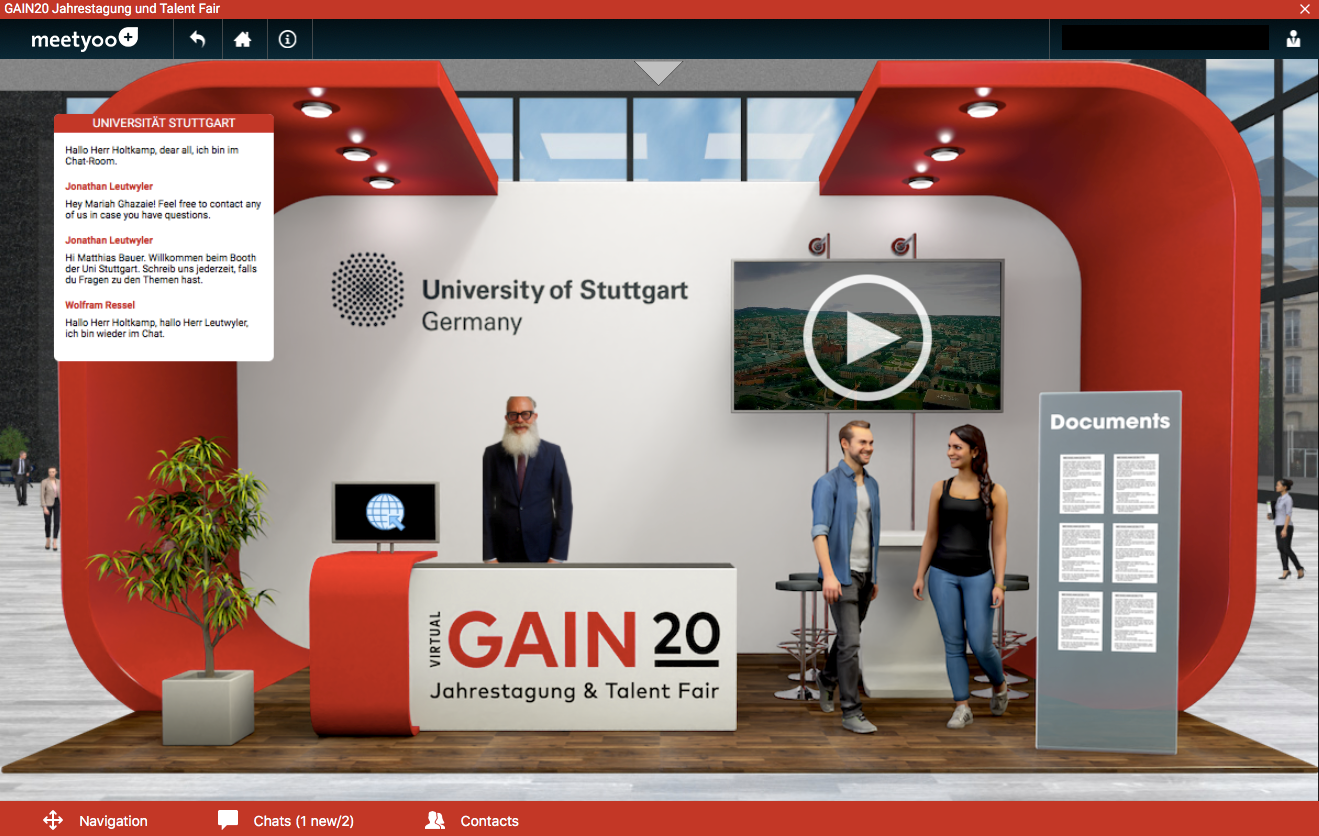1319x836 pixels.
Task: Expand the downward triangle at top center
Action: pos(658,72)
